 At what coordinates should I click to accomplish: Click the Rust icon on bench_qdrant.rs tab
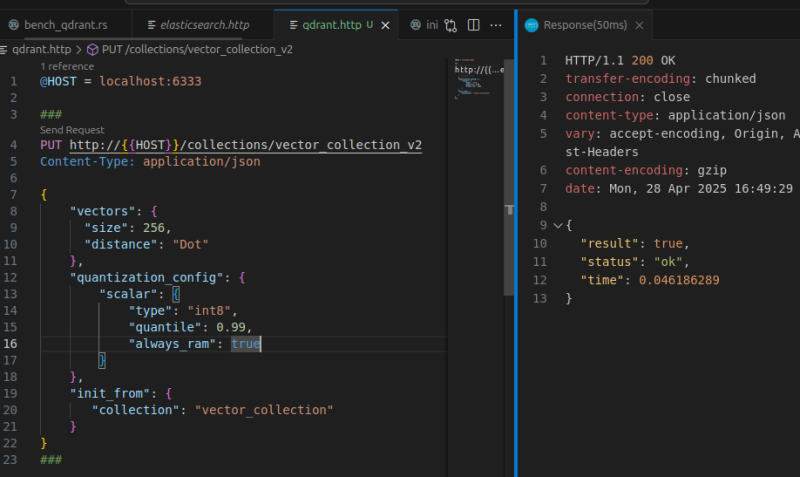[x=13, y=24]
